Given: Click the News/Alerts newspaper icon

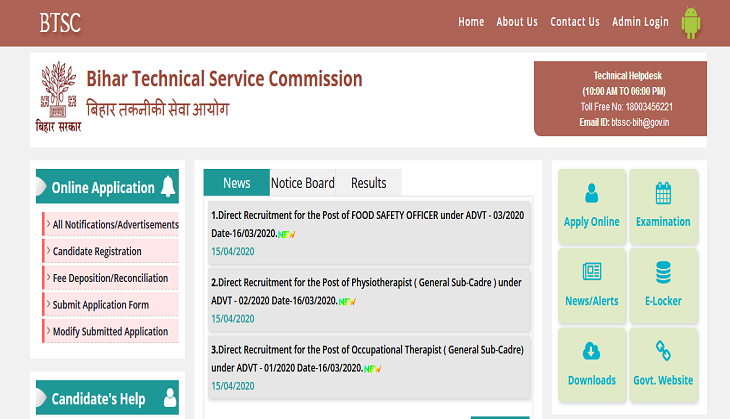Looking at the screenshot, I should point(592,271).
